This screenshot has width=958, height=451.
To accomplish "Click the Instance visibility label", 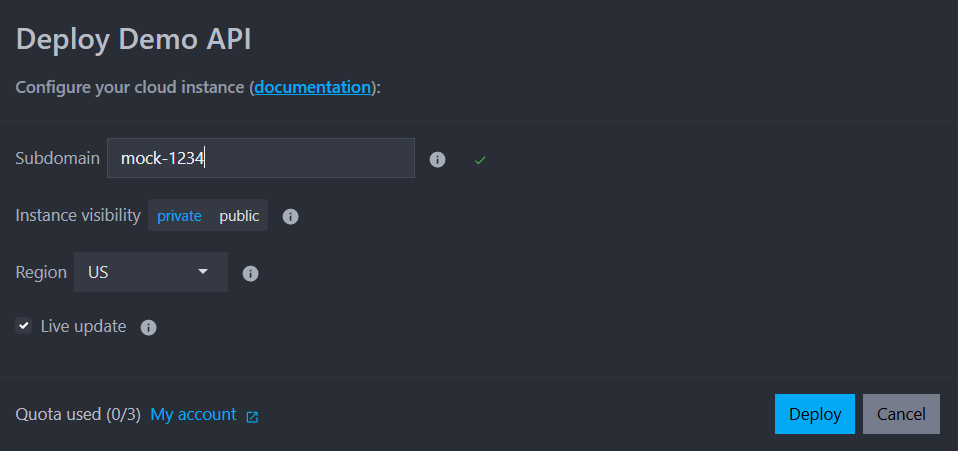I will (78, 215).
